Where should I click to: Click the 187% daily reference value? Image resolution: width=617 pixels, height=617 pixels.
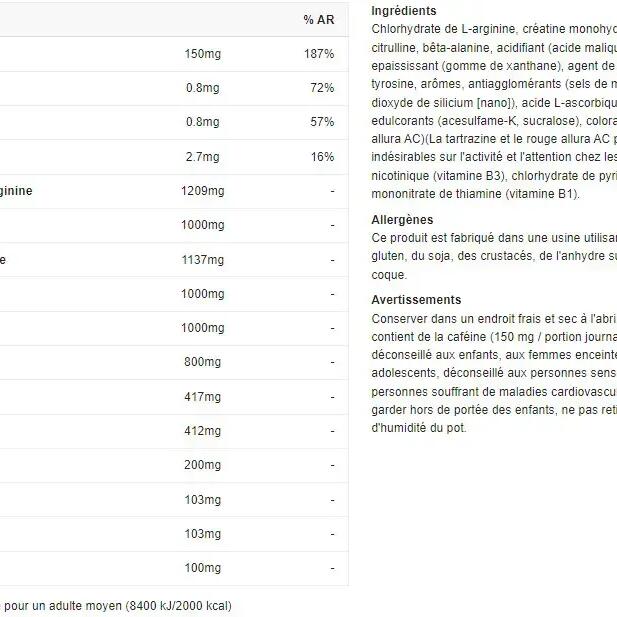pos(318,54)
